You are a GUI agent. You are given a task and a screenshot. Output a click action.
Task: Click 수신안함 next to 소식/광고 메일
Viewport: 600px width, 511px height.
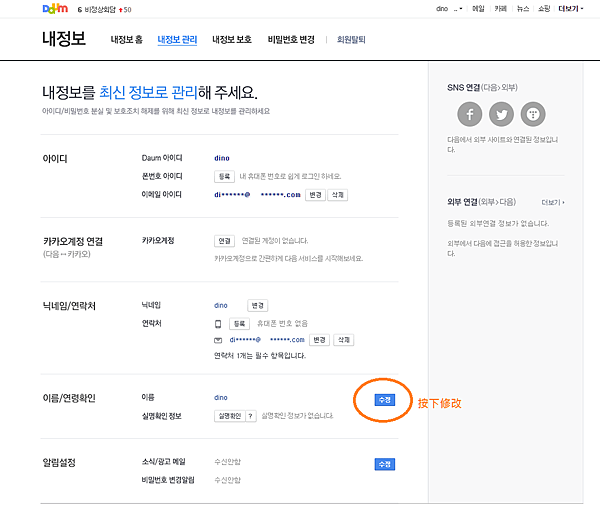[x=227, y=462]
